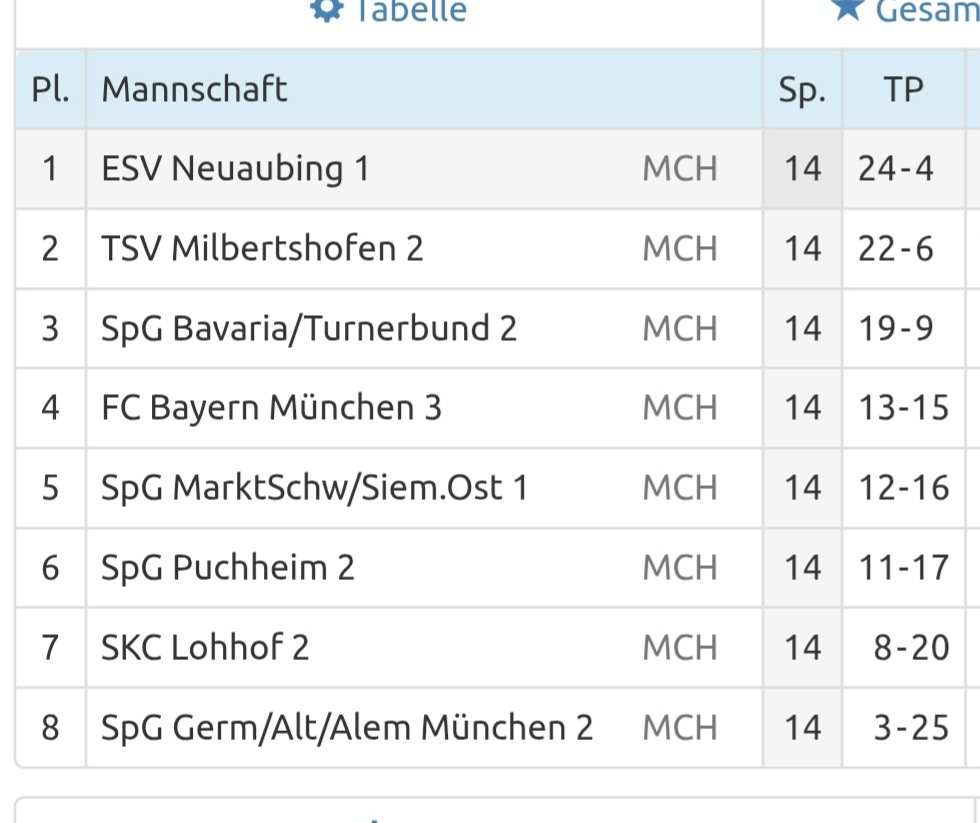Click the Sp. column header
This screenshot has width=980, height=823.
click(802, 90)
